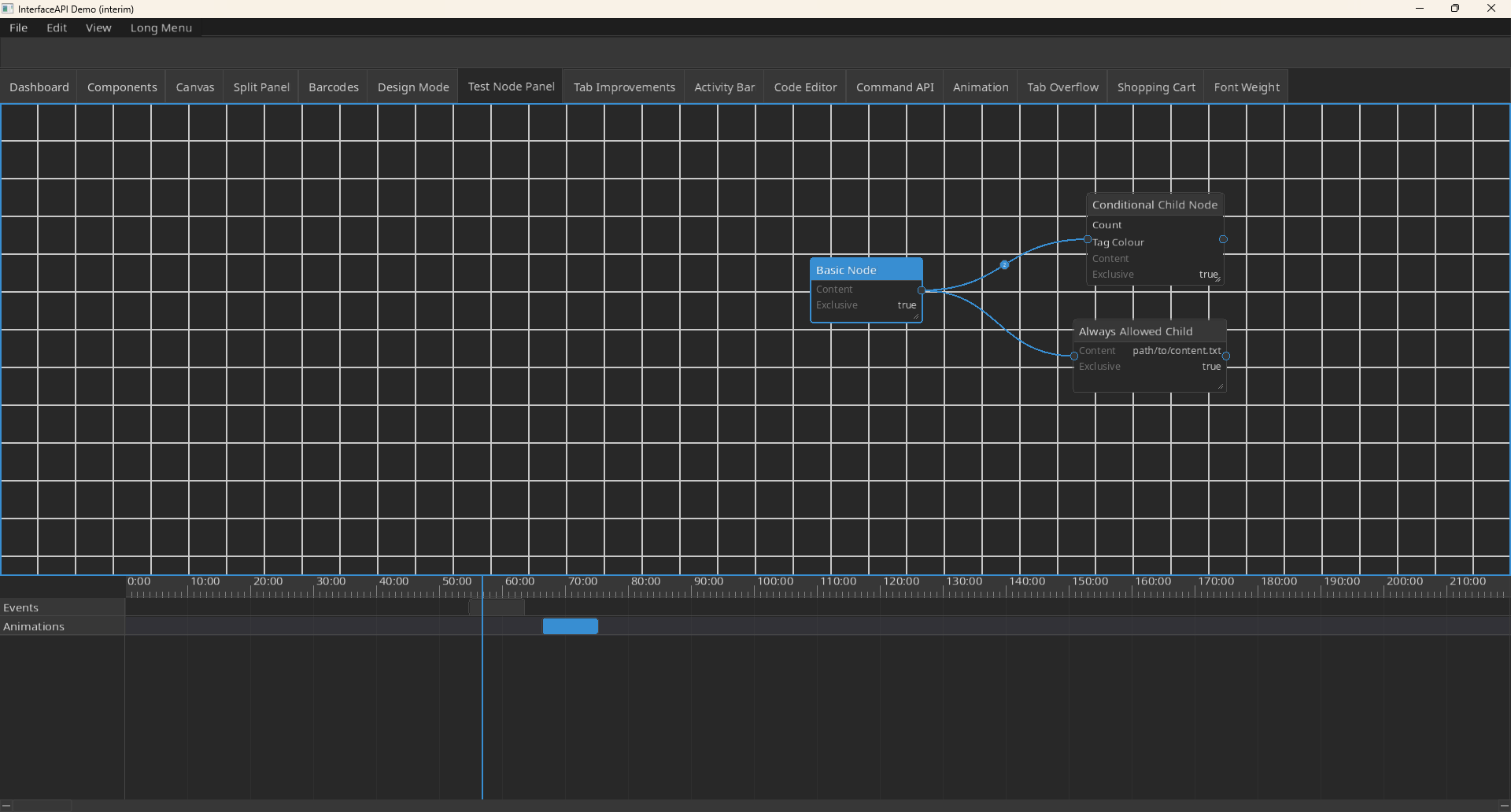
Task: Click the Content field in Basic Node
Action: (x=866, y=290)
